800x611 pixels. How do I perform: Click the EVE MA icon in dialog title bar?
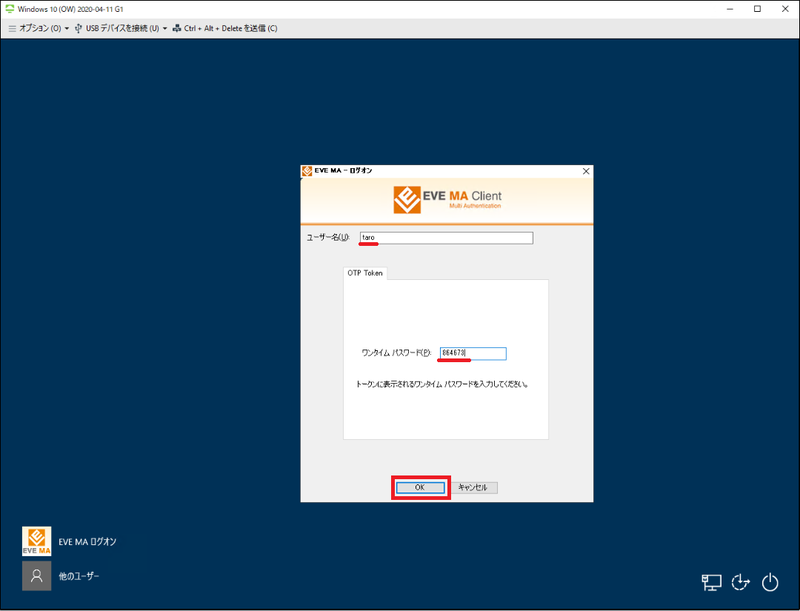[x=307, y=171]
